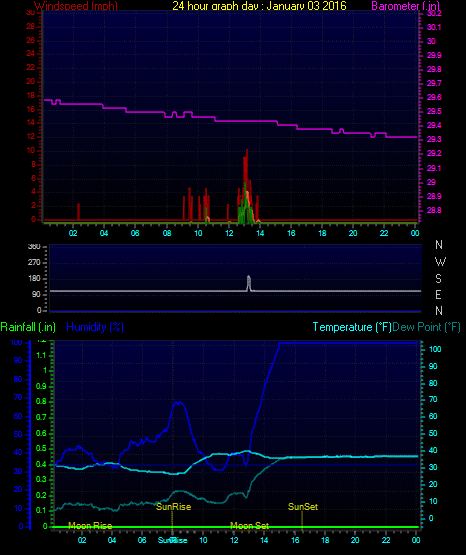
Task: Click the Windspeed (mph) axis title
Action: [76, 6]
